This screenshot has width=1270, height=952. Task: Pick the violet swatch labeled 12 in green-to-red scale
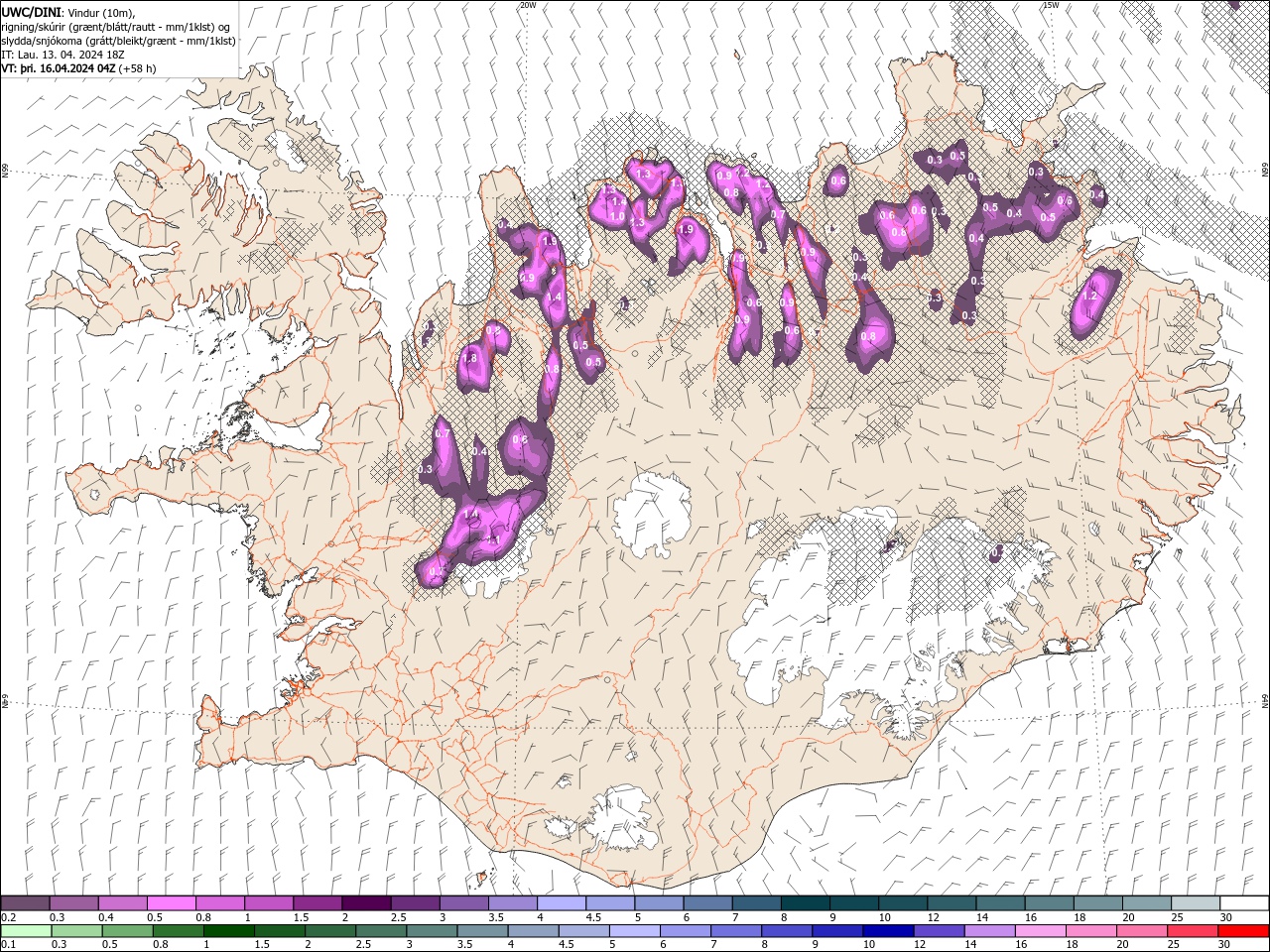point(939,931)
